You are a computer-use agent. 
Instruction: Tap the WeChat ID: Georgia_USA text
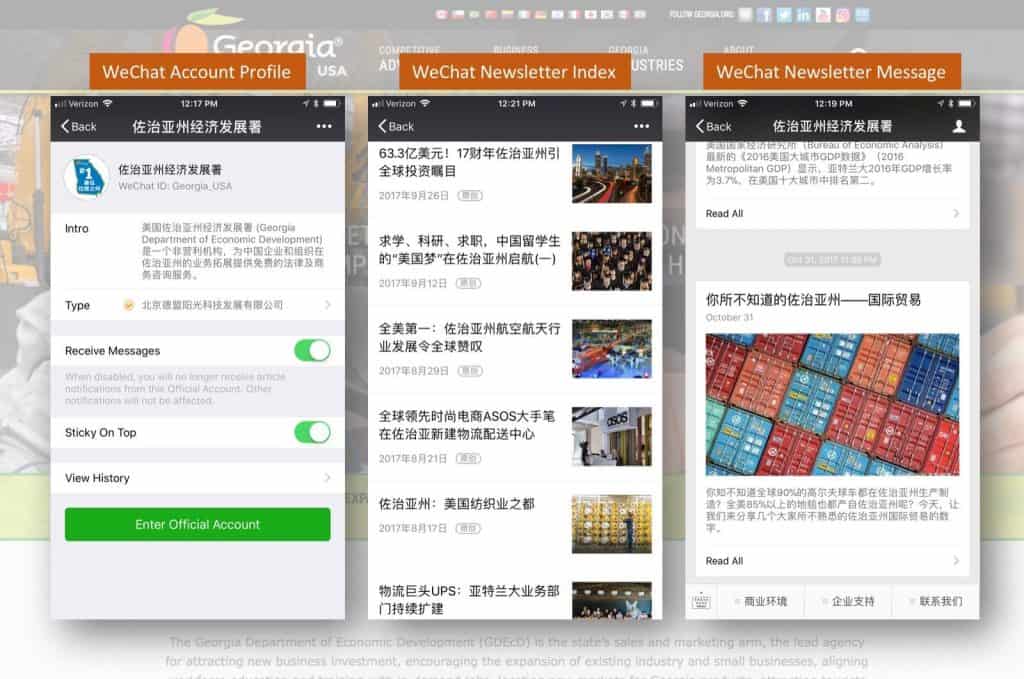[174, 186]
